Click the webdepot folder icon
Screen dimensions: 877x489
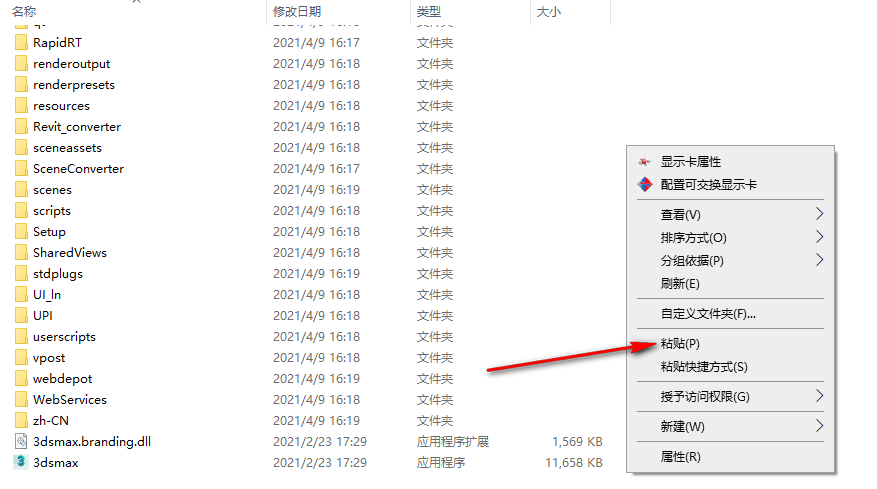21,378
